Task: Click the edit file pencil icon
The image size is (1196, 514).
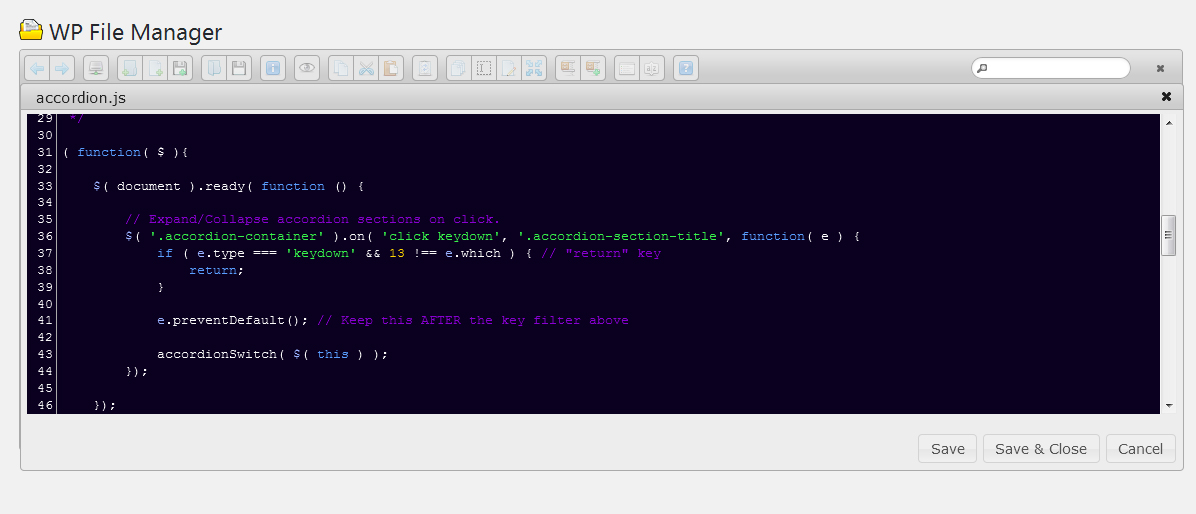Action: pyautogui.click(x=509, y=68)
